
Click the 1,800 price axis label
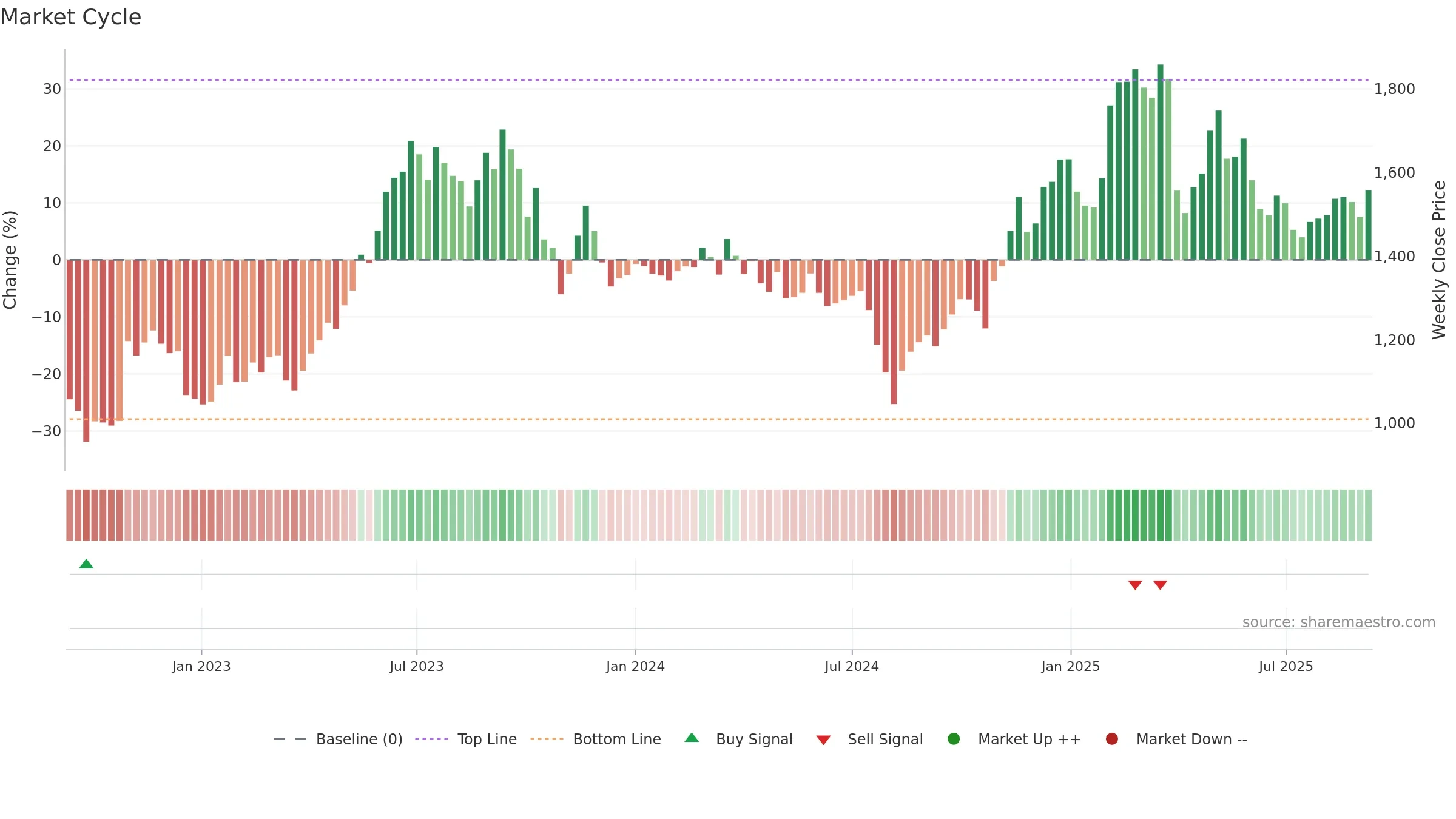[x=1395, y=89]
